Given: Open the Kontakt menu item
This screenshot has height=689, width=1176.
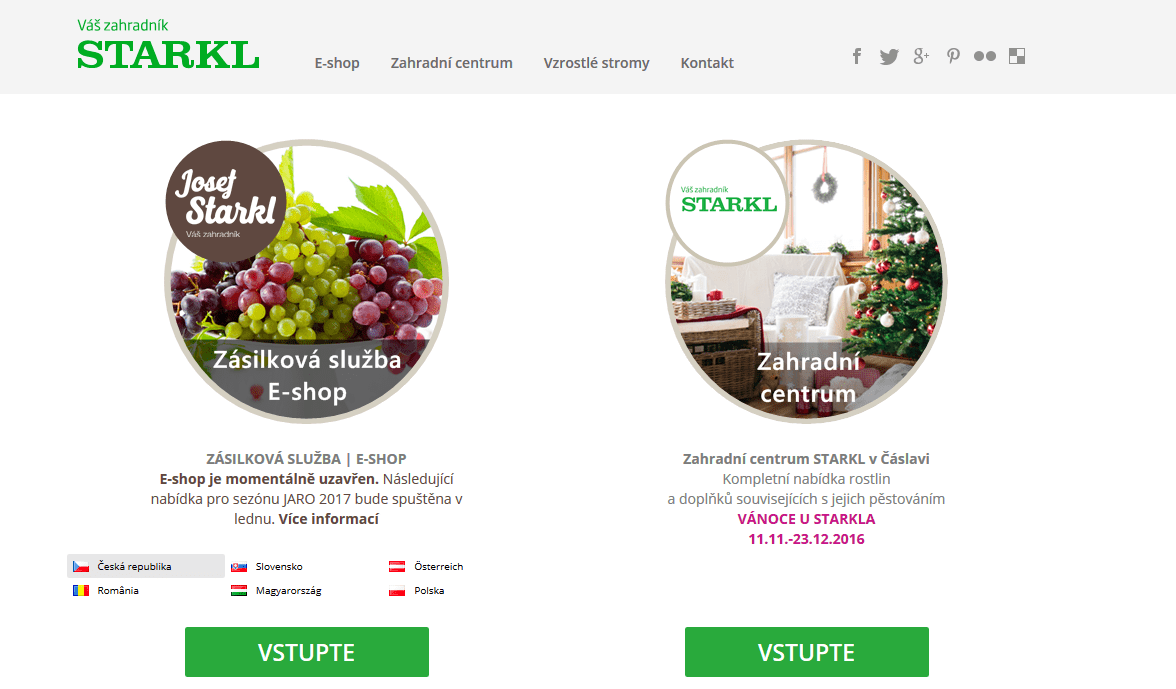Looking at the screenshot, I should pyautogui.click(x=707, y=63).
